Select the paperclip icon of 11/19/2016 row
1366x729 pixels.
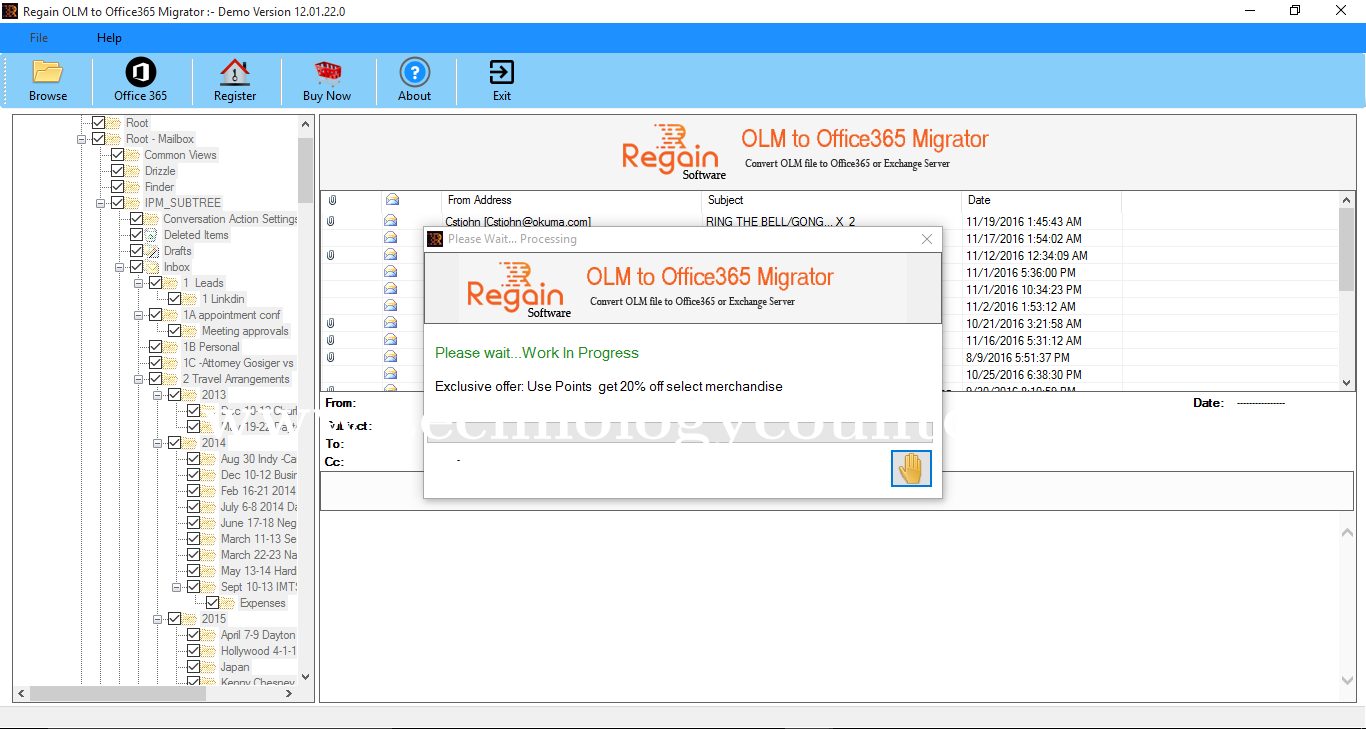331,221
